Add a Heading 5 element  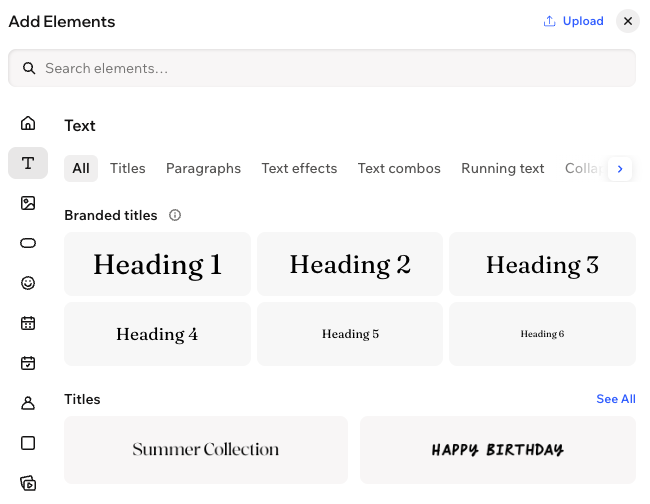pos(350,334)
